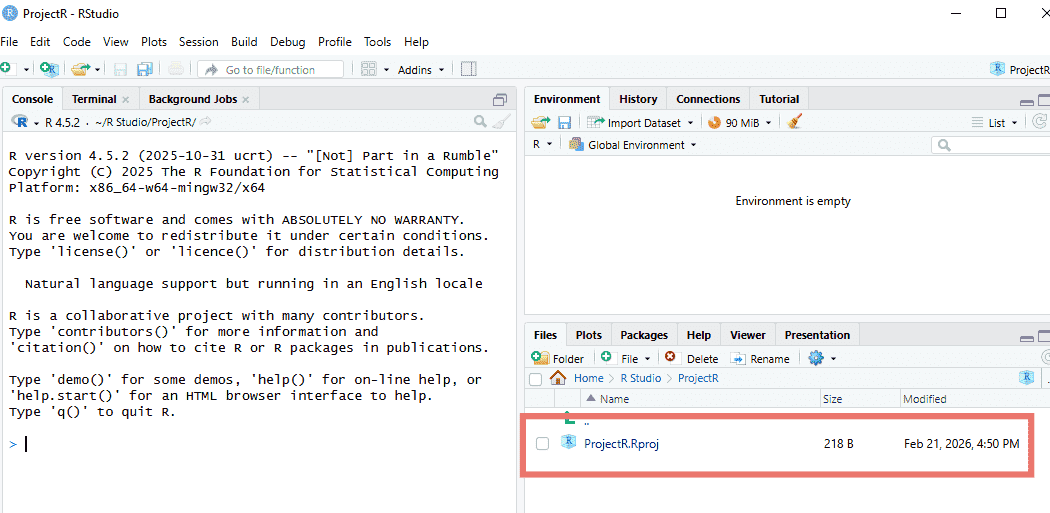The width and height of the screenshot is (1050, 513).
Task: Open the workspace panes dropdown arrow
Action: [386, 70]
